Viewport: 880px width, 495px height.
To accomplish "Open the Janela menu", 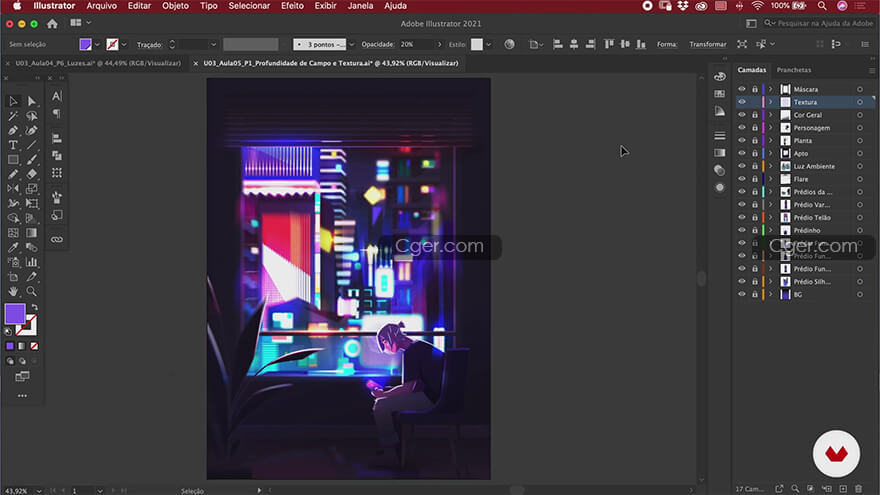I will click(360, 6).
